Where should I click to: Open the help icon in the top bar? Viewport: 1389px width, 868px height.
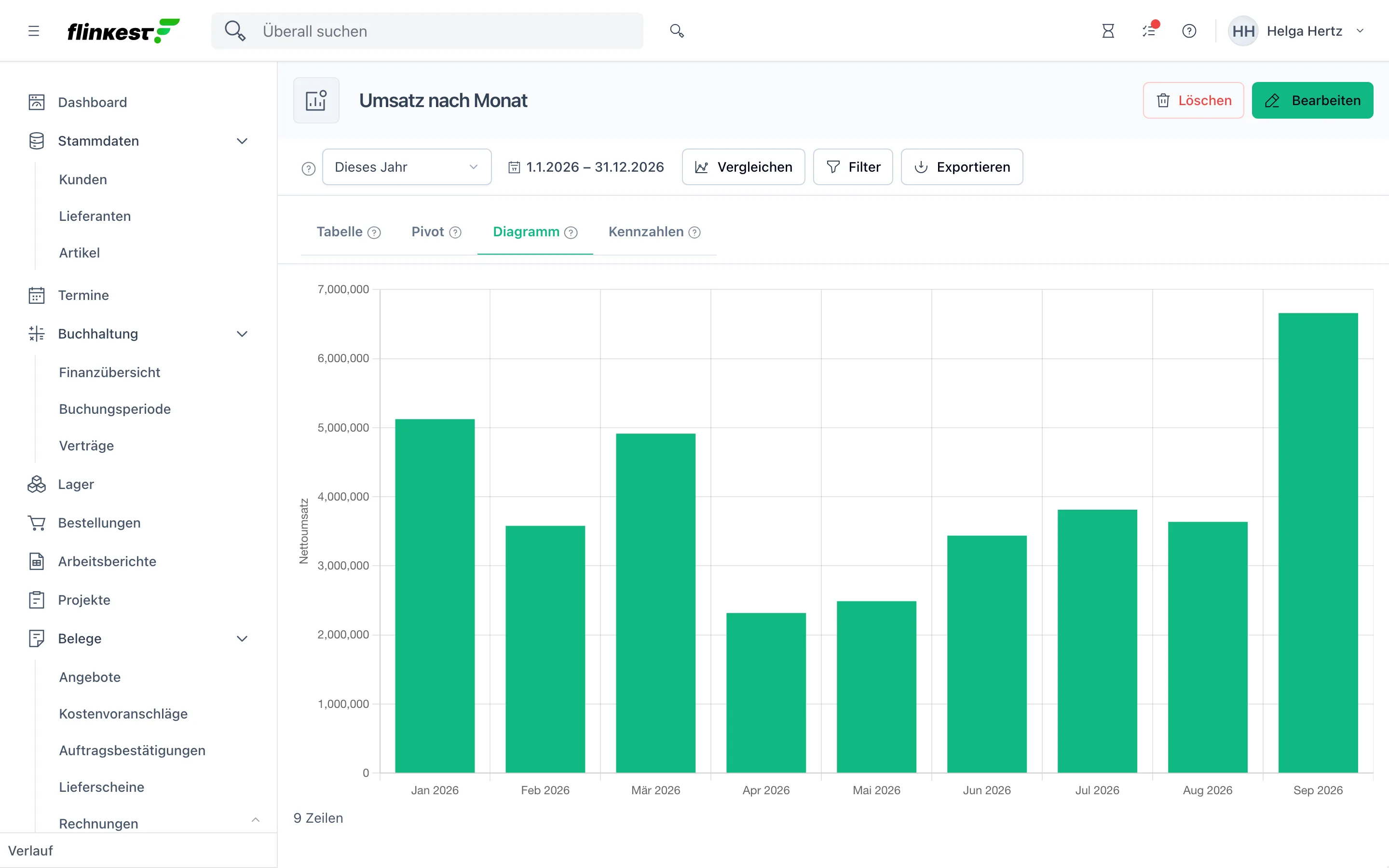[x=1189, y=31]
